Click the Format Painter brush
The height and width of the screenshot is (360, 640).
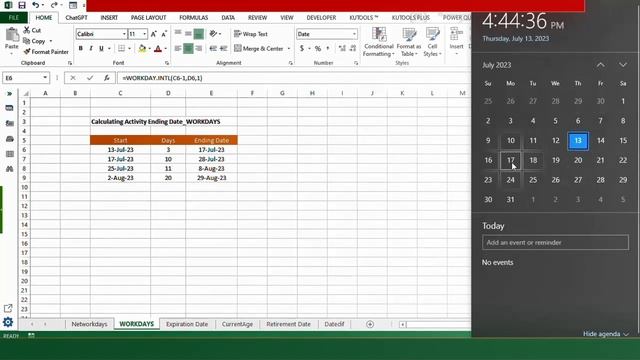[x=27, y=52]
